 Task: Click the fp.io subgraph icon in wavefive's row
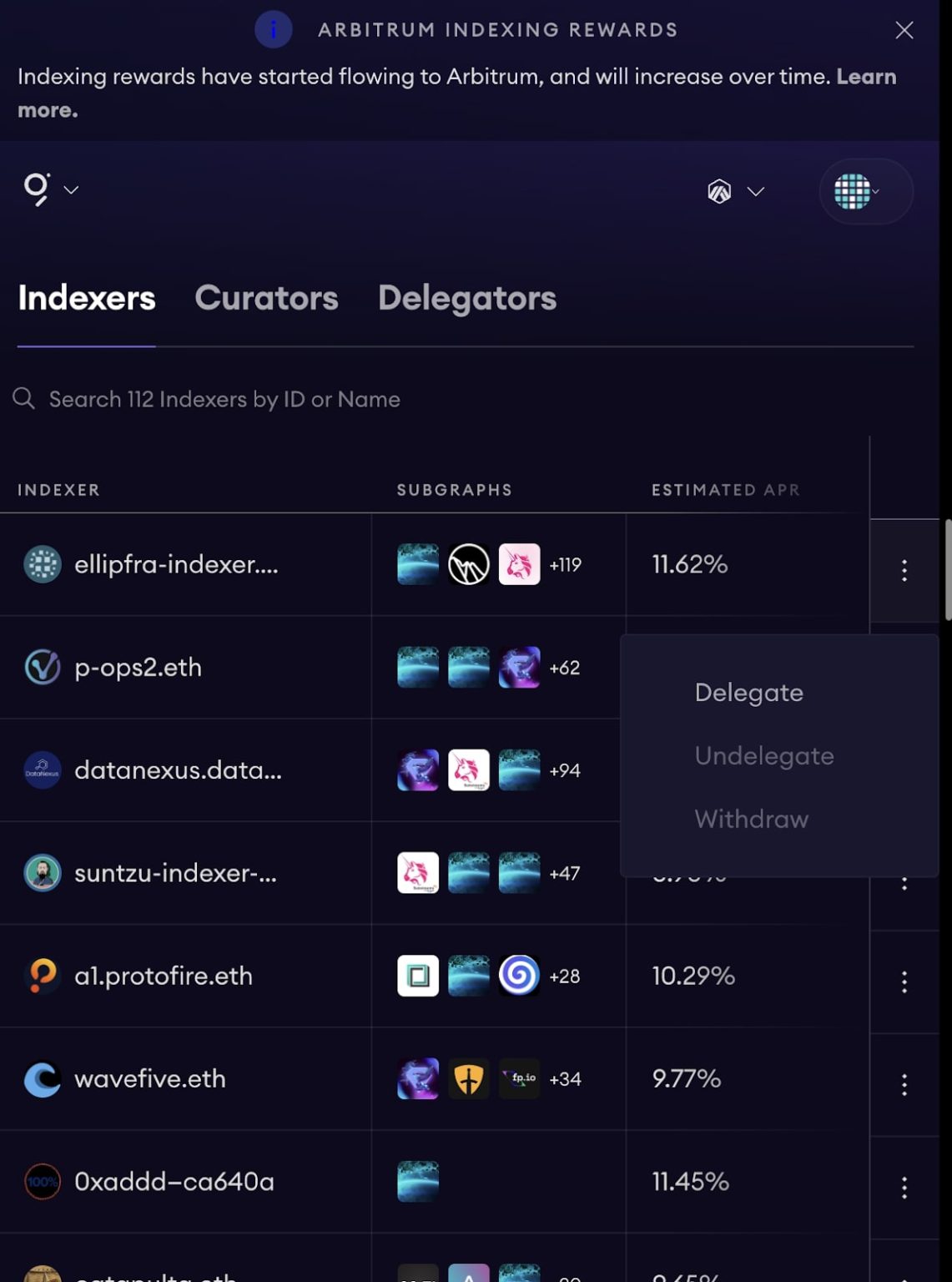pyautogui.click(x=519, y=1078)
